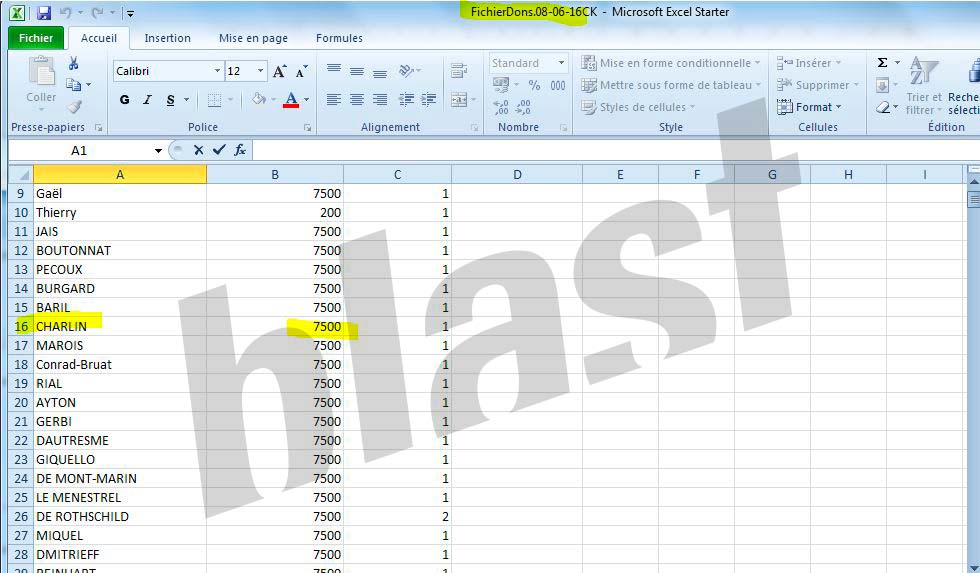Click the Increase Decimal icon
The width and height of the screenshot is (980, 573).
(x=501, y=107)
